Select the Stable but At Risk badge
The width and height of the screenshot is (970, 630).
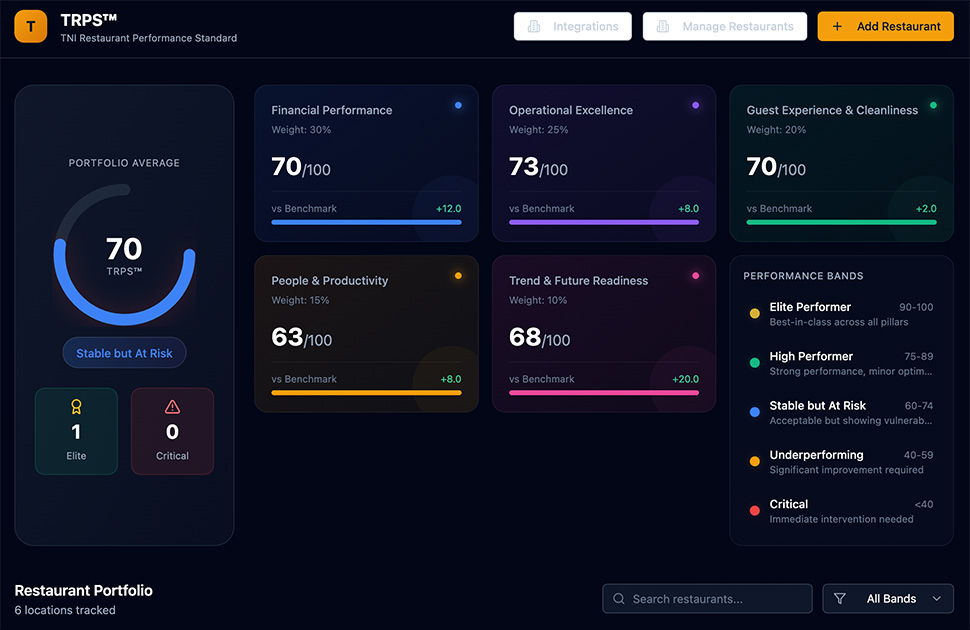tap(124, 353)
